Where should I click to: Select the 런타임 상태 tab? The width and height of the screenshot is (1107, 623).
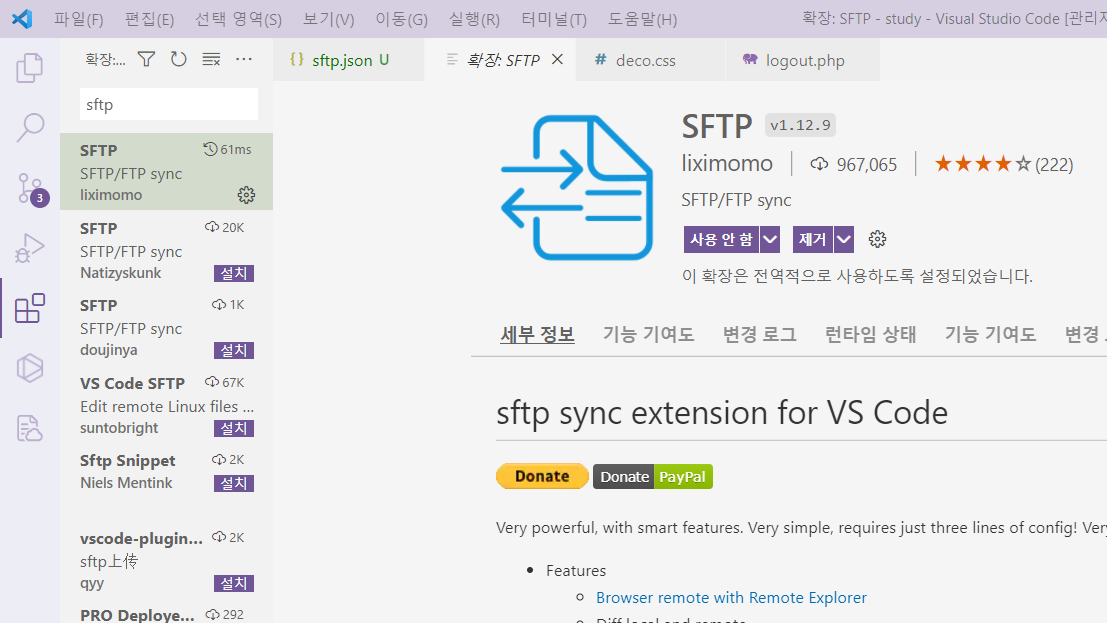pos(870,334)
